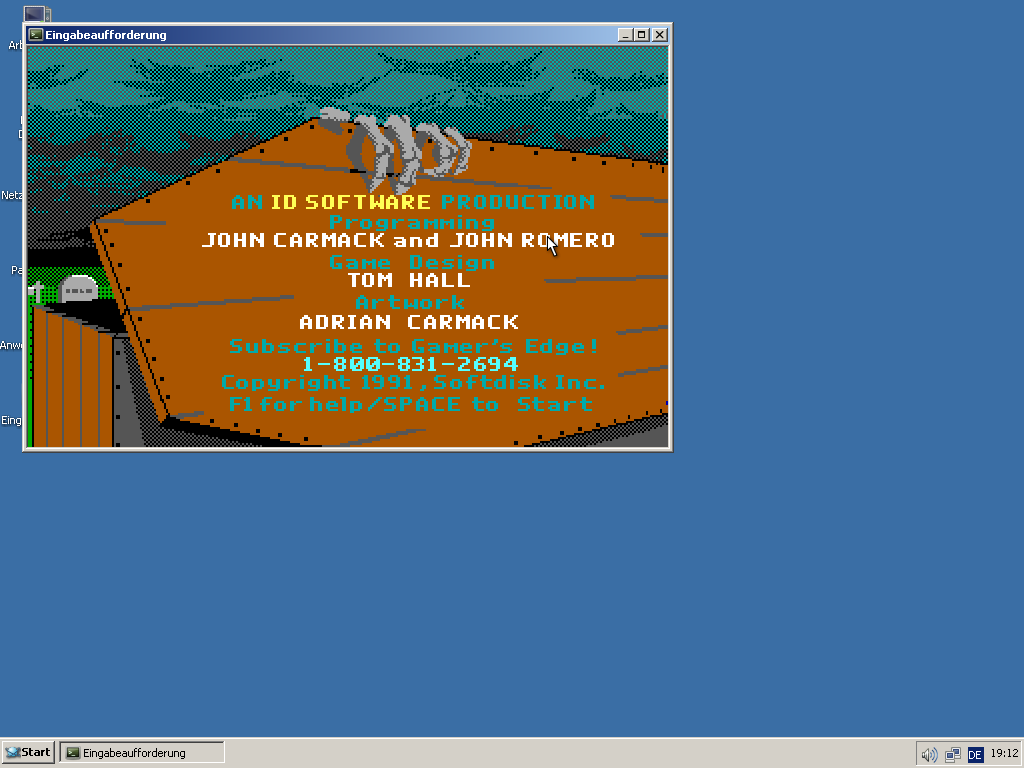Click 'F1 for help/SPACE to Start' line

(411, 404)
